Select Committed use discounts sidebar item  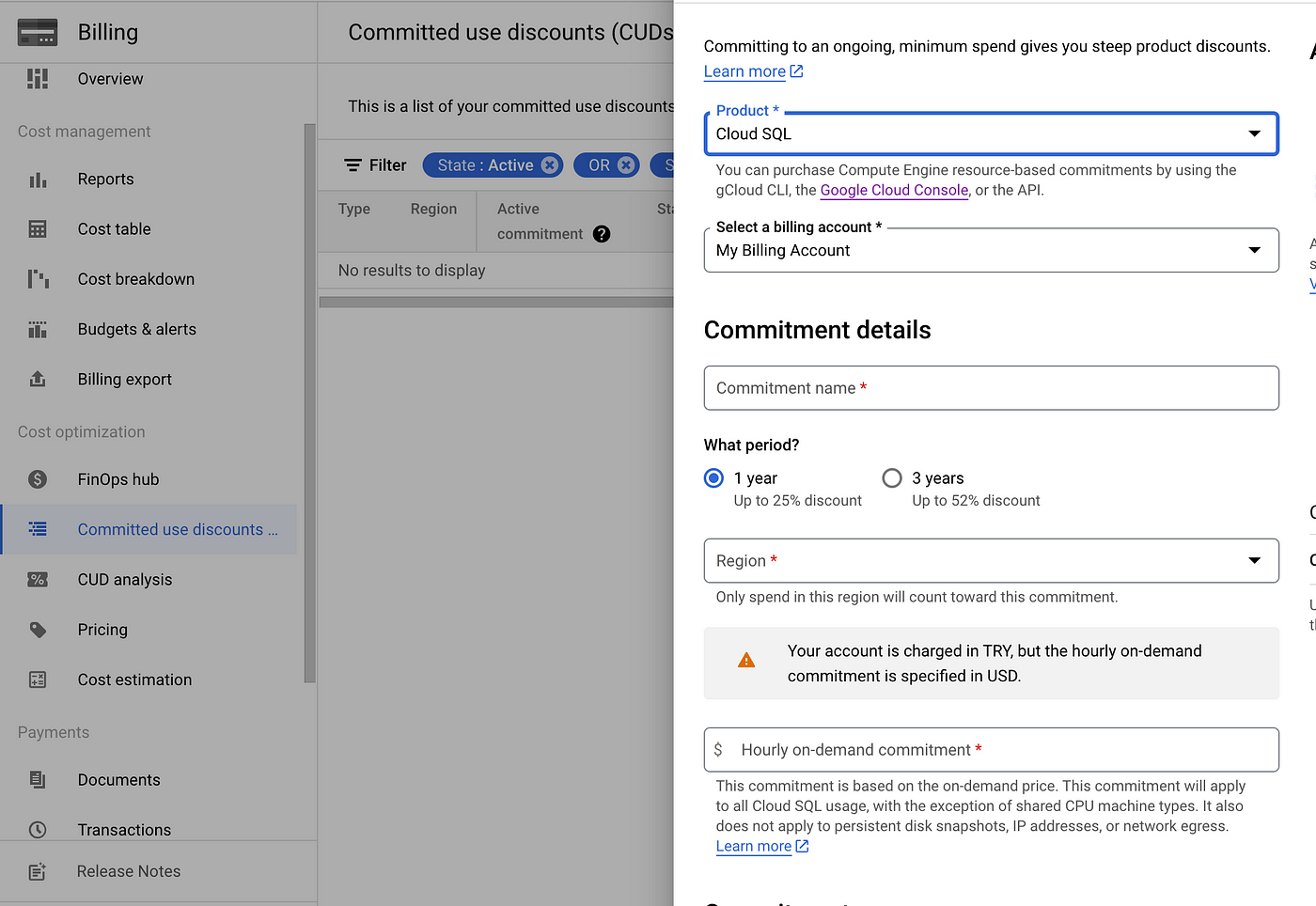click(x=150, y=529)
